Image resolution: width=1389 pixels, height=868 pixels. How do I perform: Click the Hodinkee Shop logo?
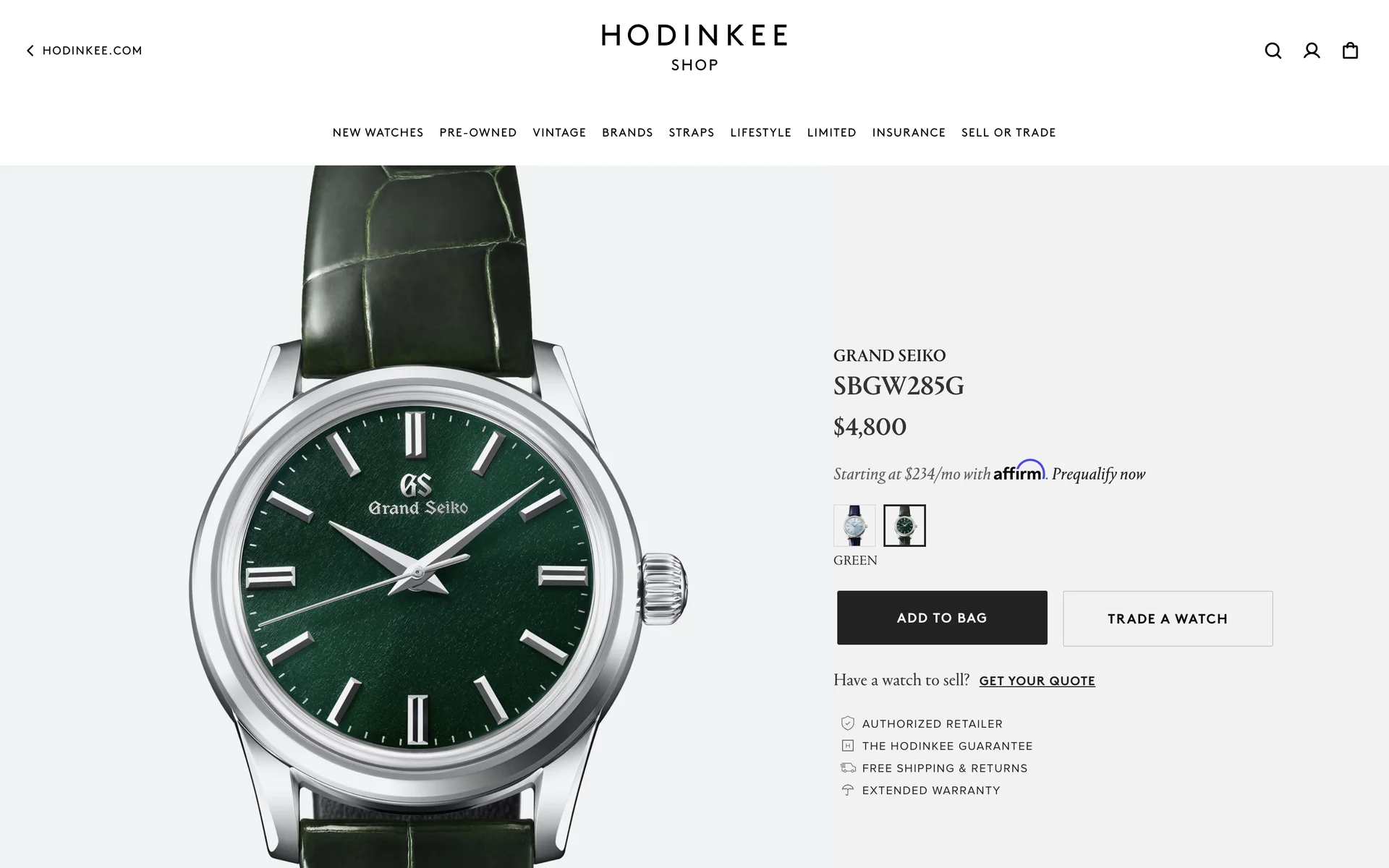click(694, 48)
